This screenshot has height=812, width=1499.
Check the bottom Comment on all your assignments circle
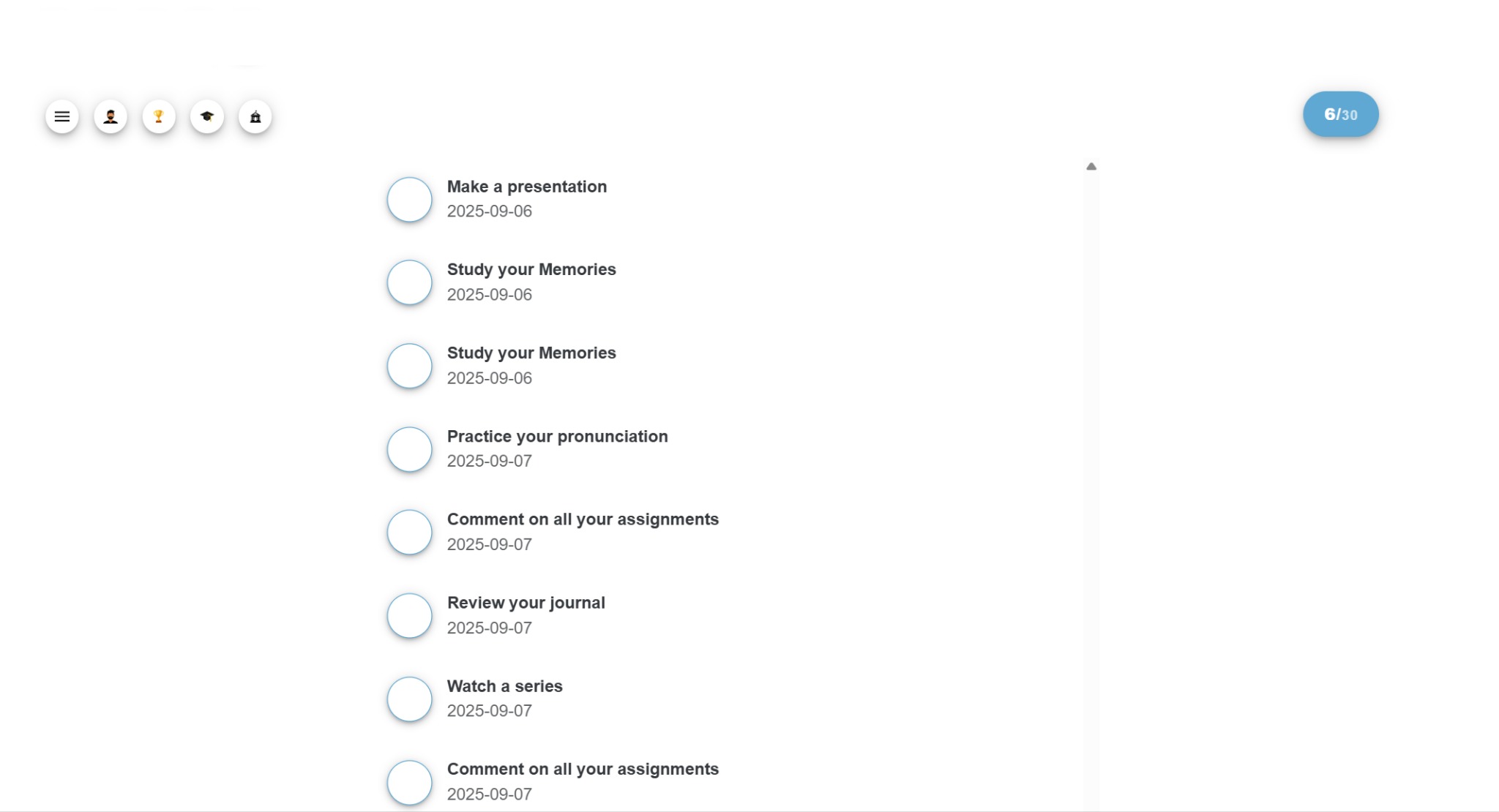(x=409, y=782)
